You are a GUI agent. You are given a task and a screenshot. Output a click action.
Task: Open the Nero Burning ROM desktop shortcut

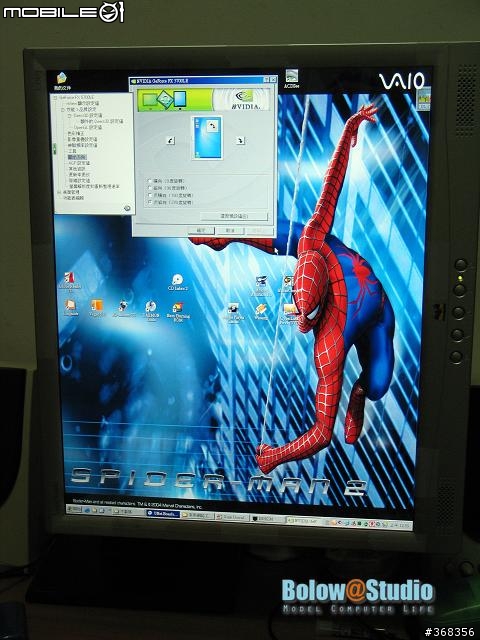178,313
